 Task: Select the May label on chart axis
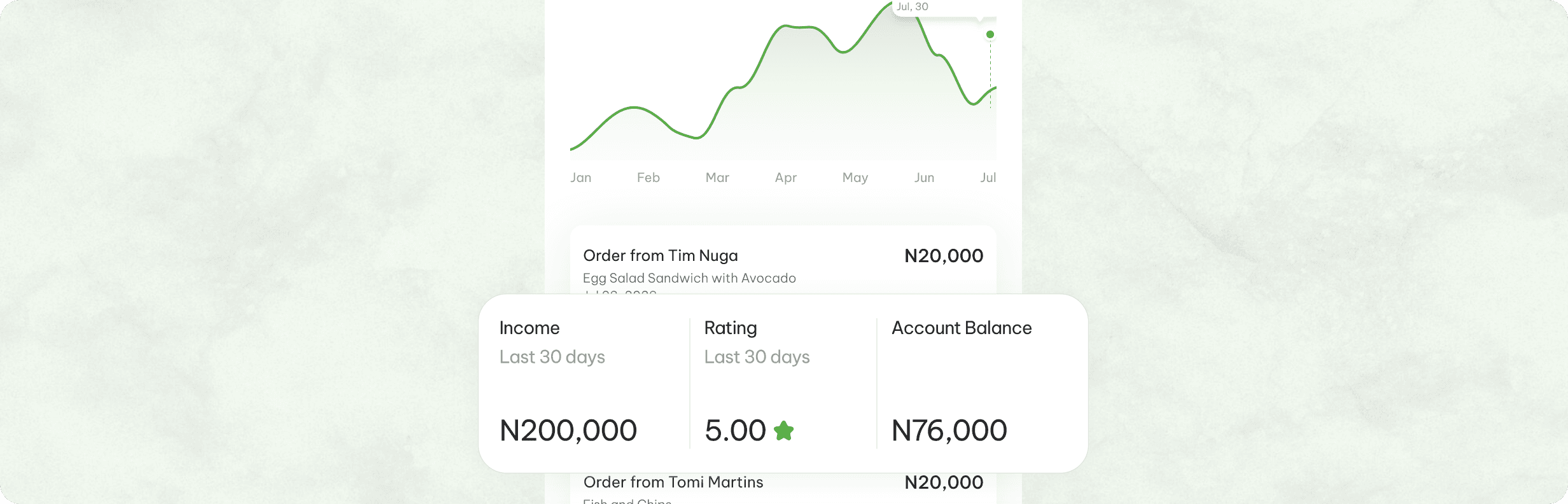coord(855,178)
